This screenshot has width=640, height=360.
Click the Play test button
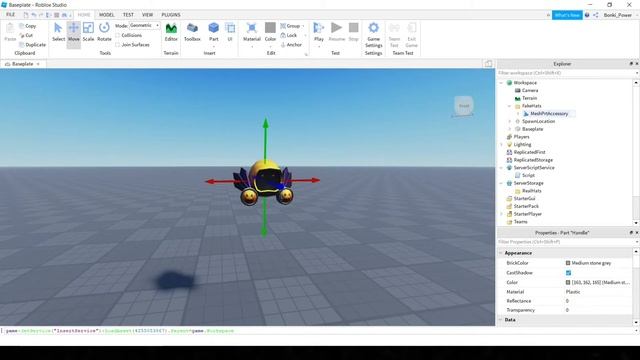tap(319, 32)
